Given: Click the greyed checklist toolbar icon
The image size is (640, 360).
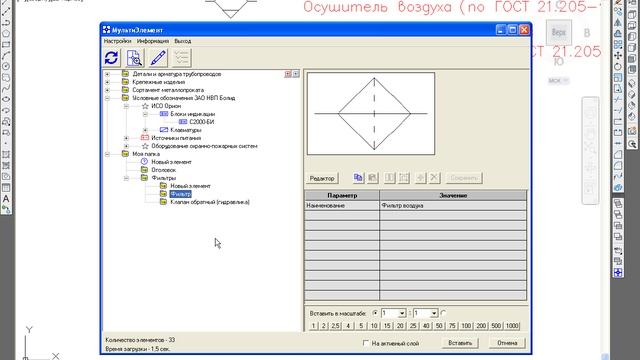Looking at the screenshot, I should pos(181,58).
